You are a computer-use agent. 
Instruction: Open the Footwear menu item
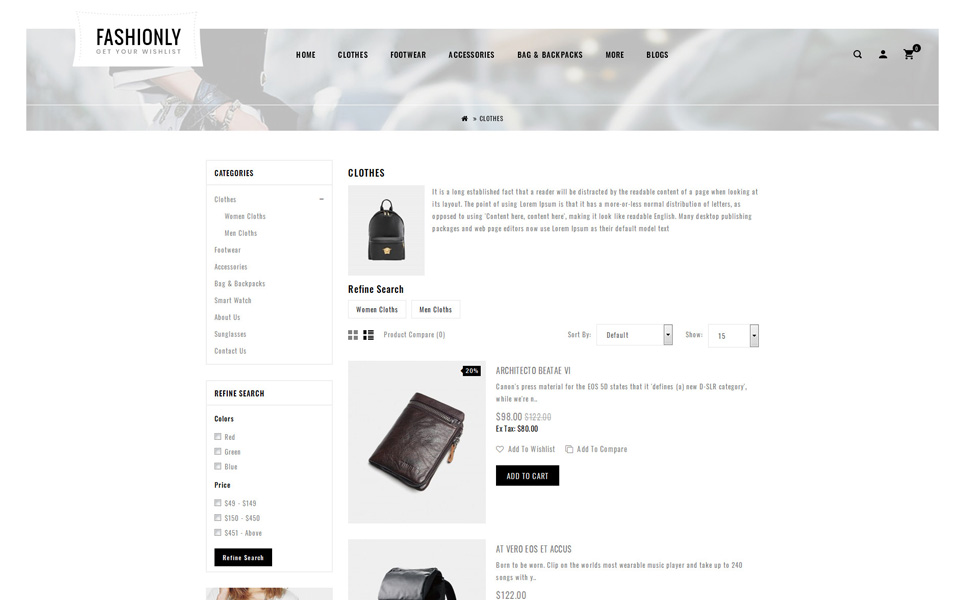pyautogui.click(x=408, y=55)
